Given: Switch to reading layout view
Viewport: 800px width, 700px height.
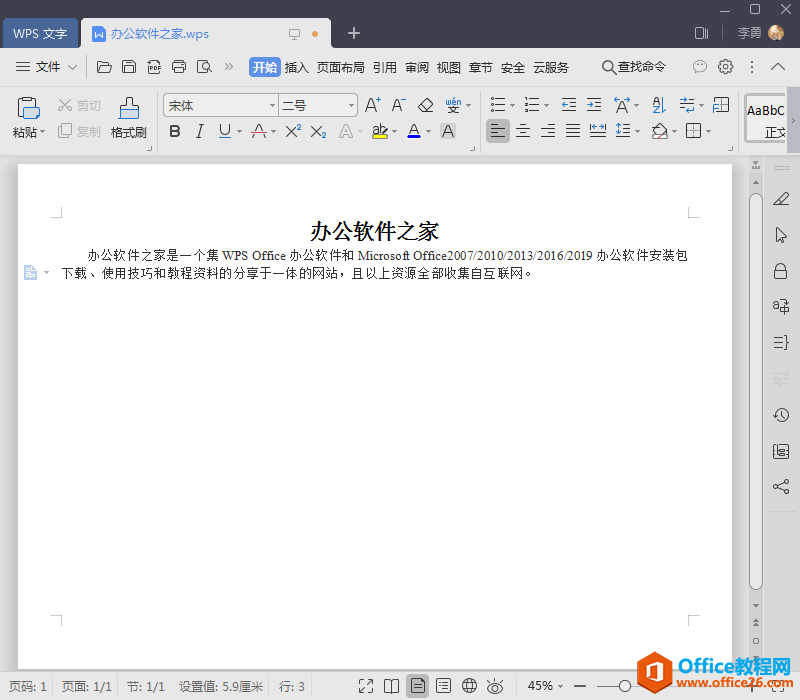Looking at the screenshot, I should tap(391, 686).
